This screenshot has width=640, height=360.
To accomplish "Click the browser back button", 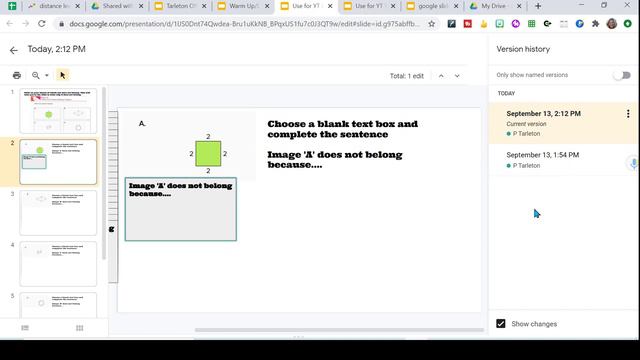I will click(x=10, y=24).
